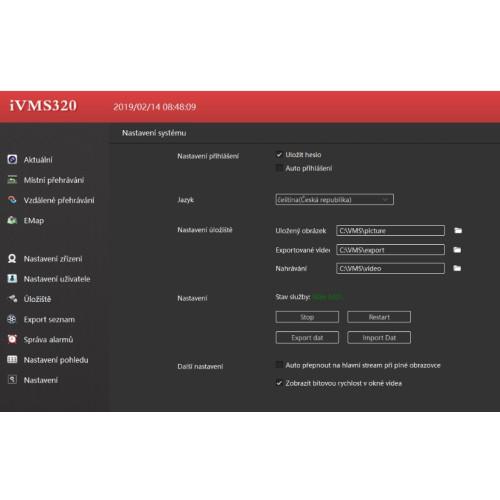
Task: Open Export seznam menu item
Action: point(49,319)
